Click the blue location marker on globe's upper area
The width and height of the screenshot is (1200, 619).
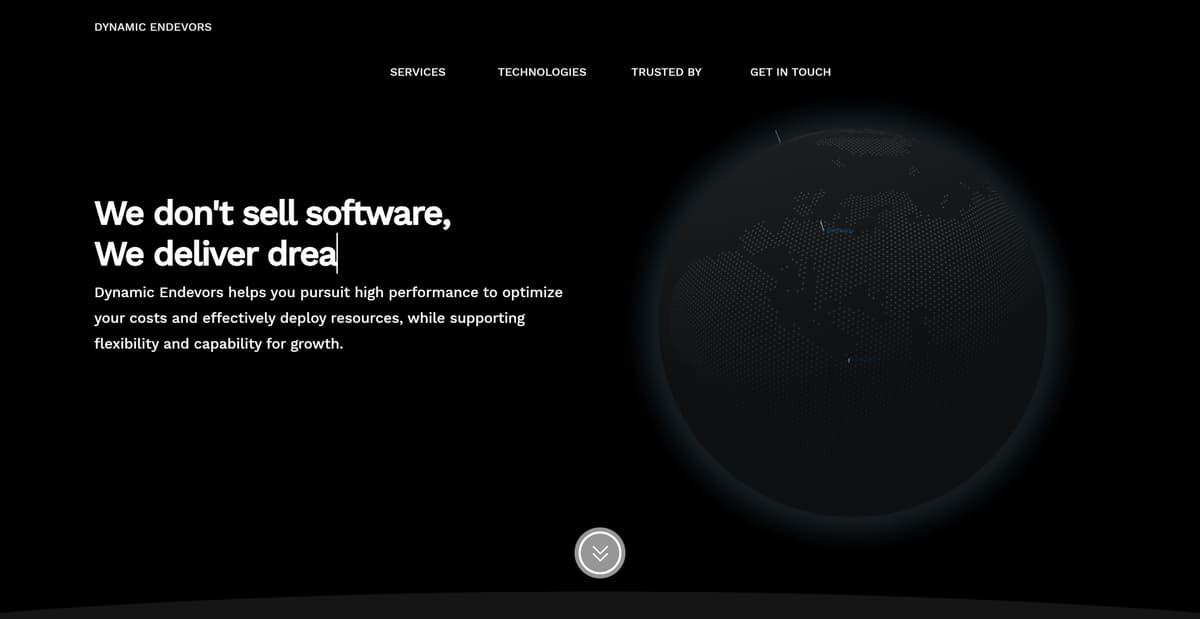tap(840, 231)
